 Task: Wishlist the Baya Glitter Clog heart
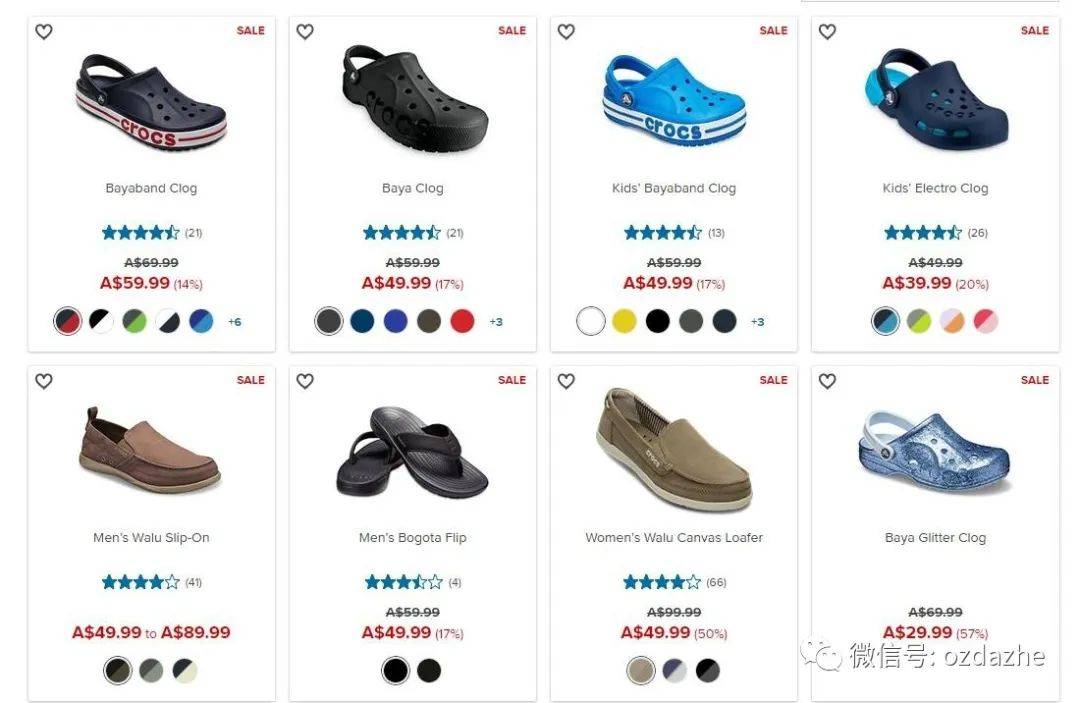827,381
